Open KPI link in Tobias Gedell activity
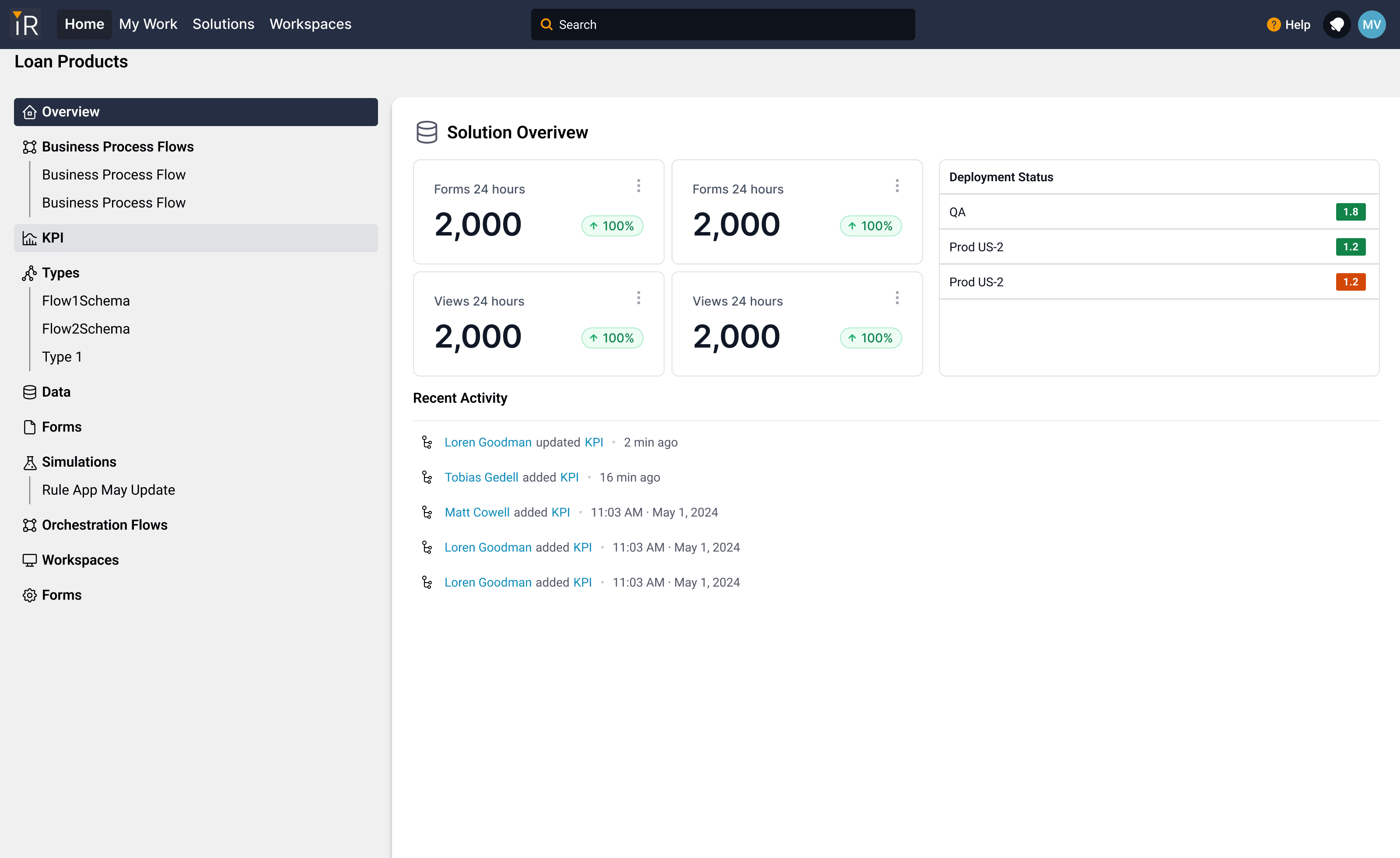 click(x=569, y=477)
